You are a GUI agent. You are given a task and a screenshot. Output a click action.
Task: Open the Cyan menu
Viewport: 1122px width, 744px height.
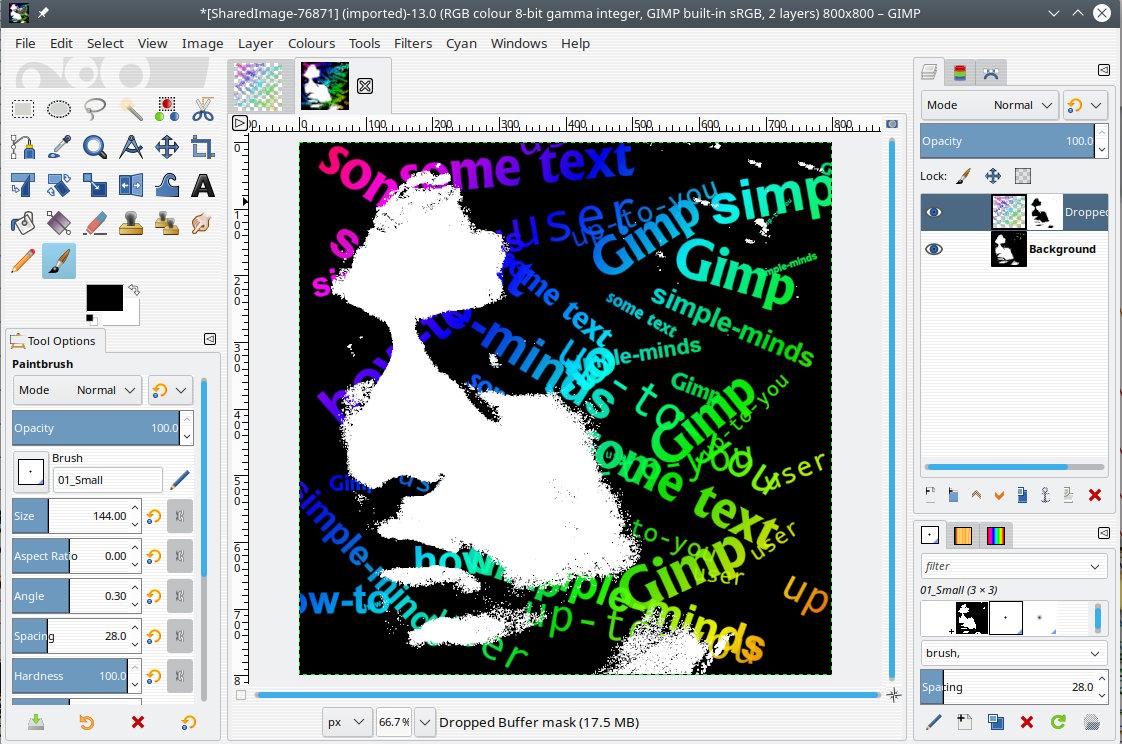point(462,44)
